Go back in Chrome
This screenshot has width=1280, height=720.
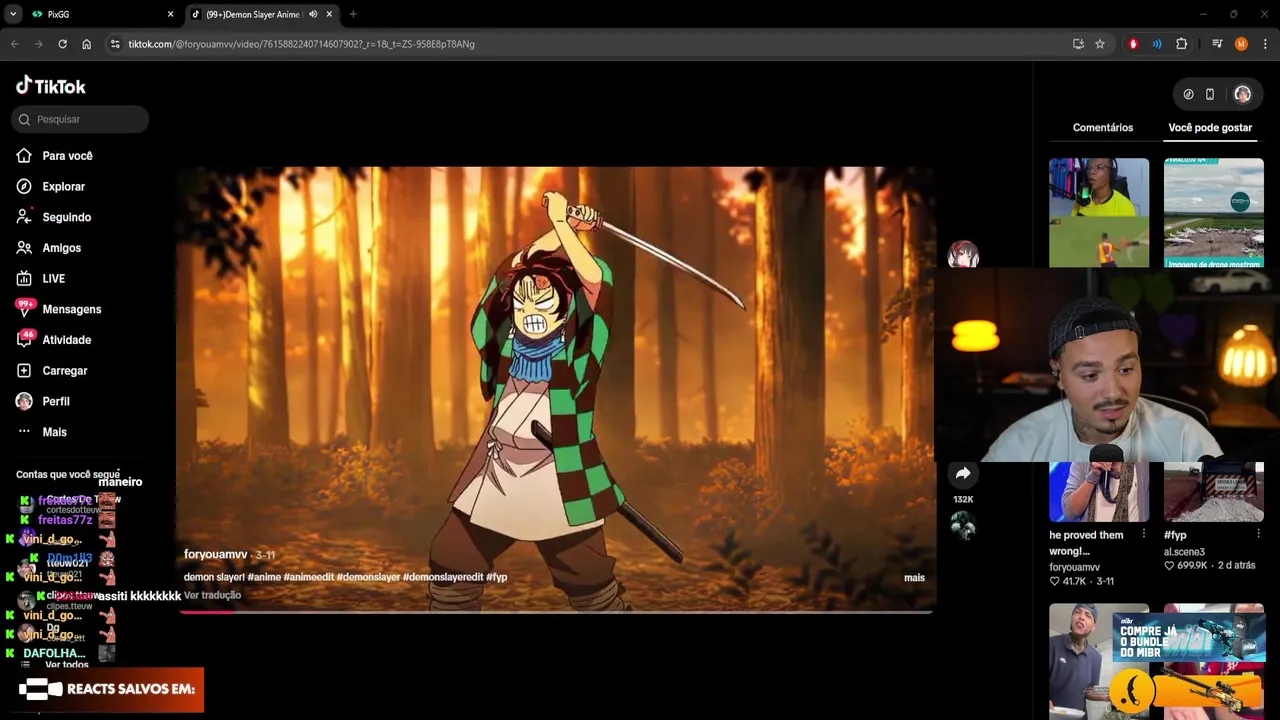tap(15, 44)
